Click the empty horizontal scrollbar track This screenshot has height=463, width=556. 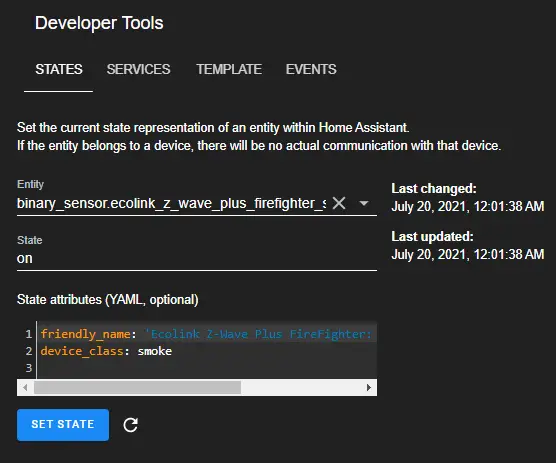point(301,387)
